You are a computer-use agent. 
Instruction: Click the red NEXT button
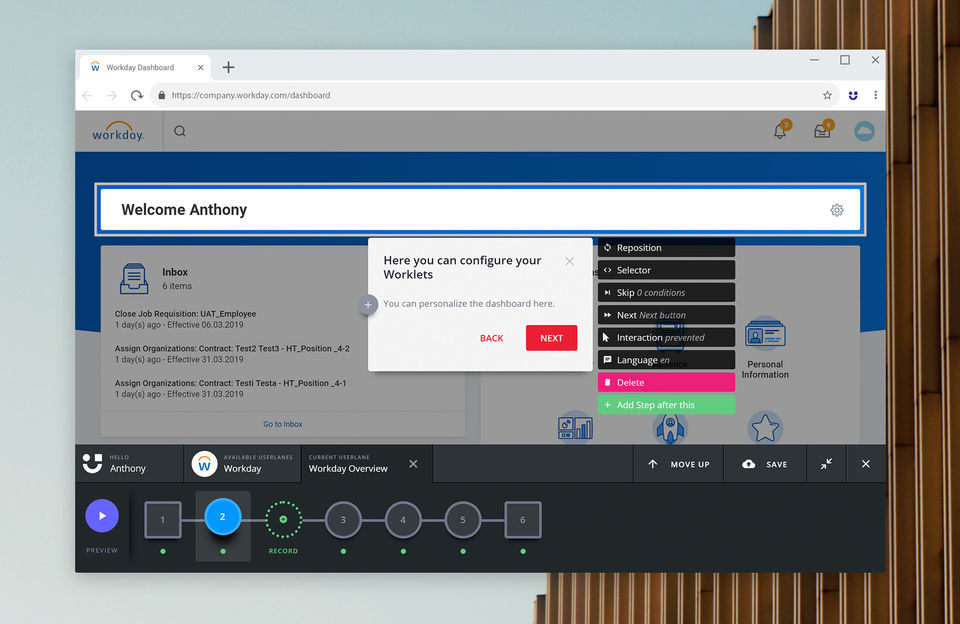click(x=552, y=338)
